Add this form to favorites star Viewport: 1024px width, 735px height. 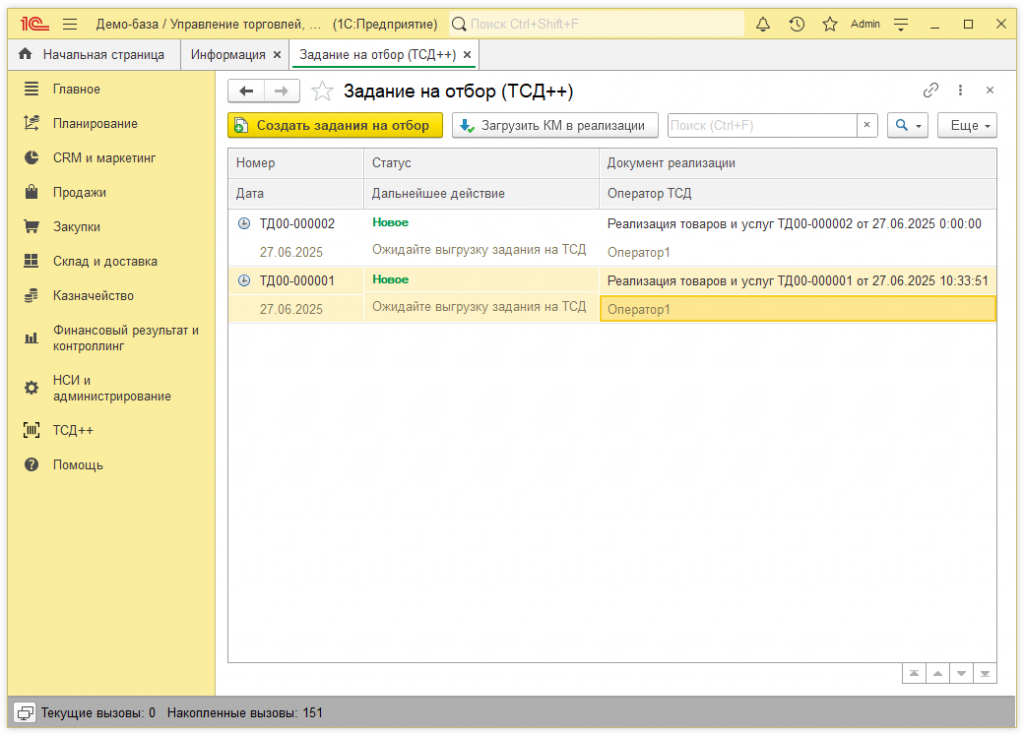click(x=322, y=91)
